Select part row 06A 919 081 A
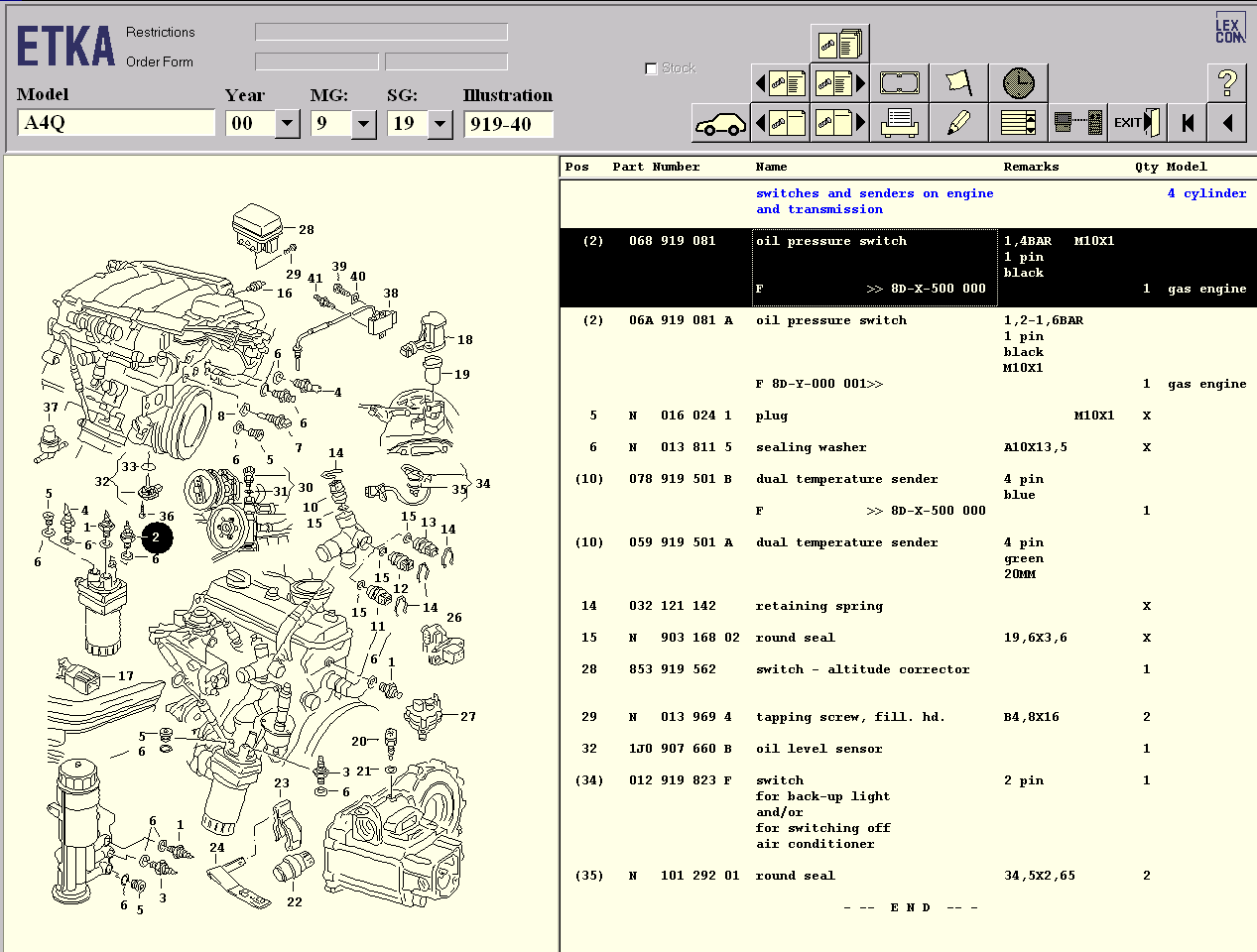This screenshot has width=1257, height=952. click(x=908, y=352)
